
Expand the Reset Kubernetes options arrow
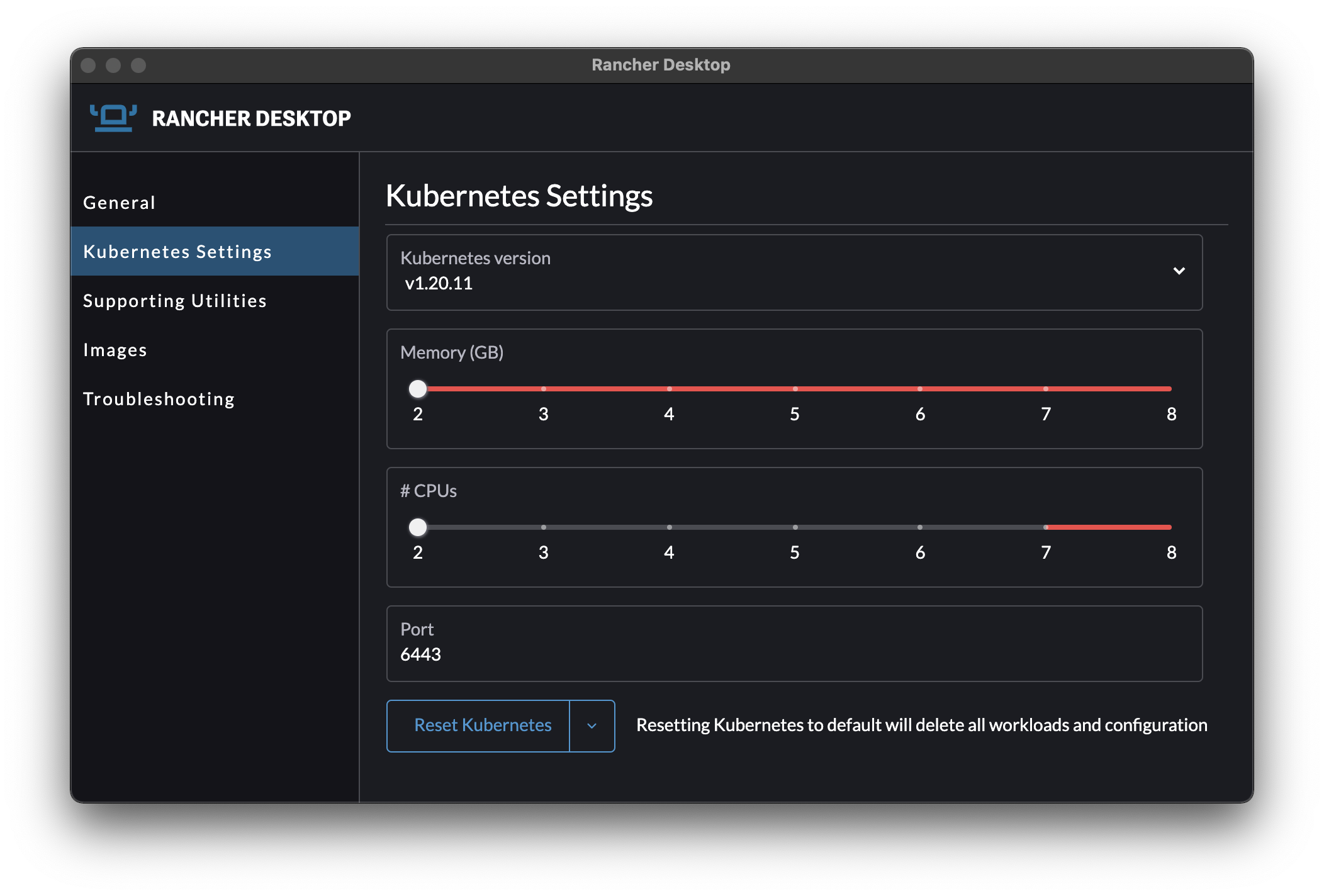tap(592, 725)
